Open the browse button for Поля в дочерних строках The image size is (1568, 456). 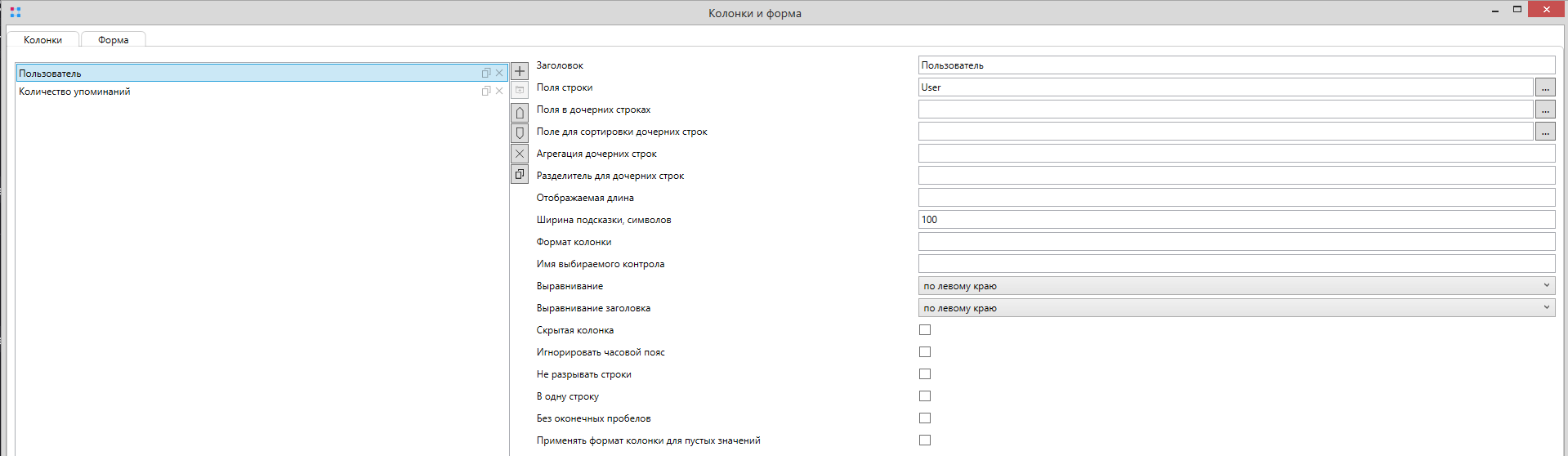pyautogui.click(x=1545, y=110)
